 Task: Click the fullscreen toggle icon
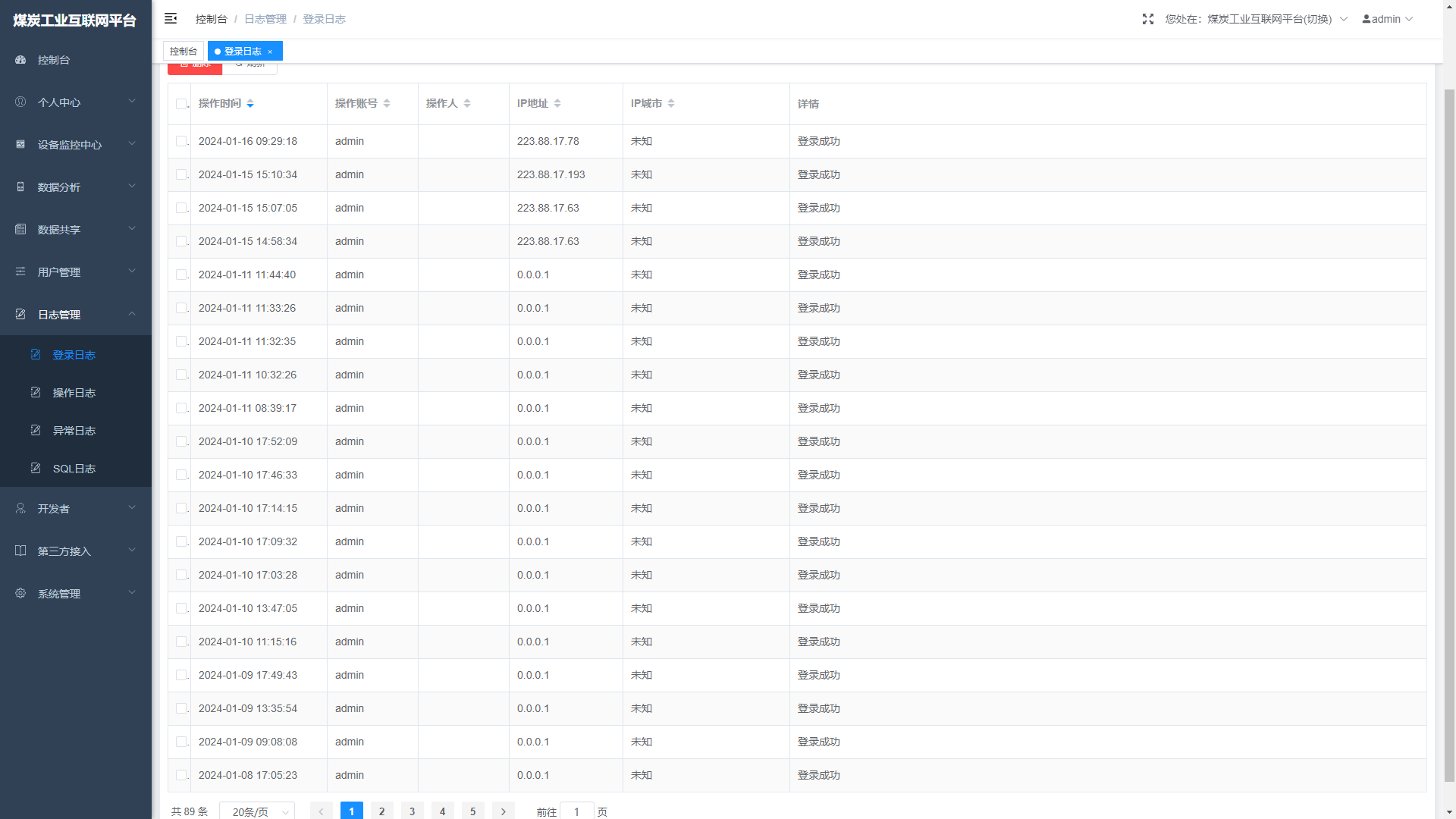[x=1147, y=19]
